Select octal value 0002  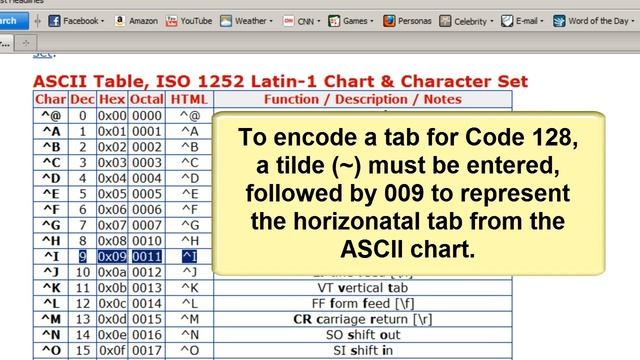[x=147, y=147]
